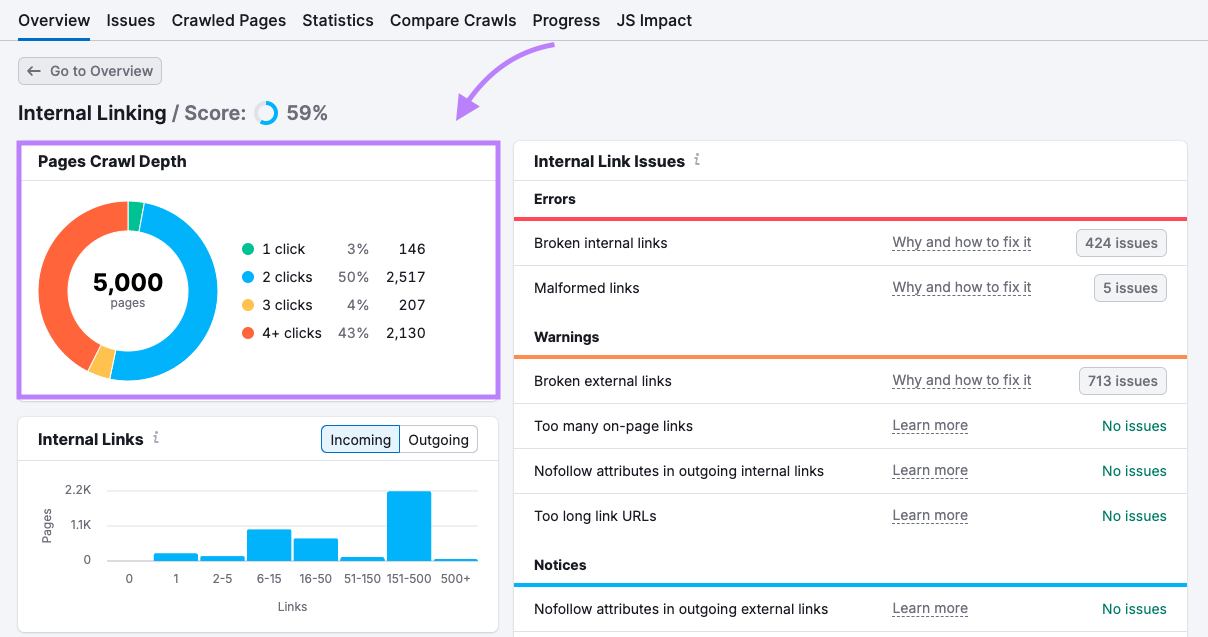Open Learn more for Too many on-page links

click(930, 425)
